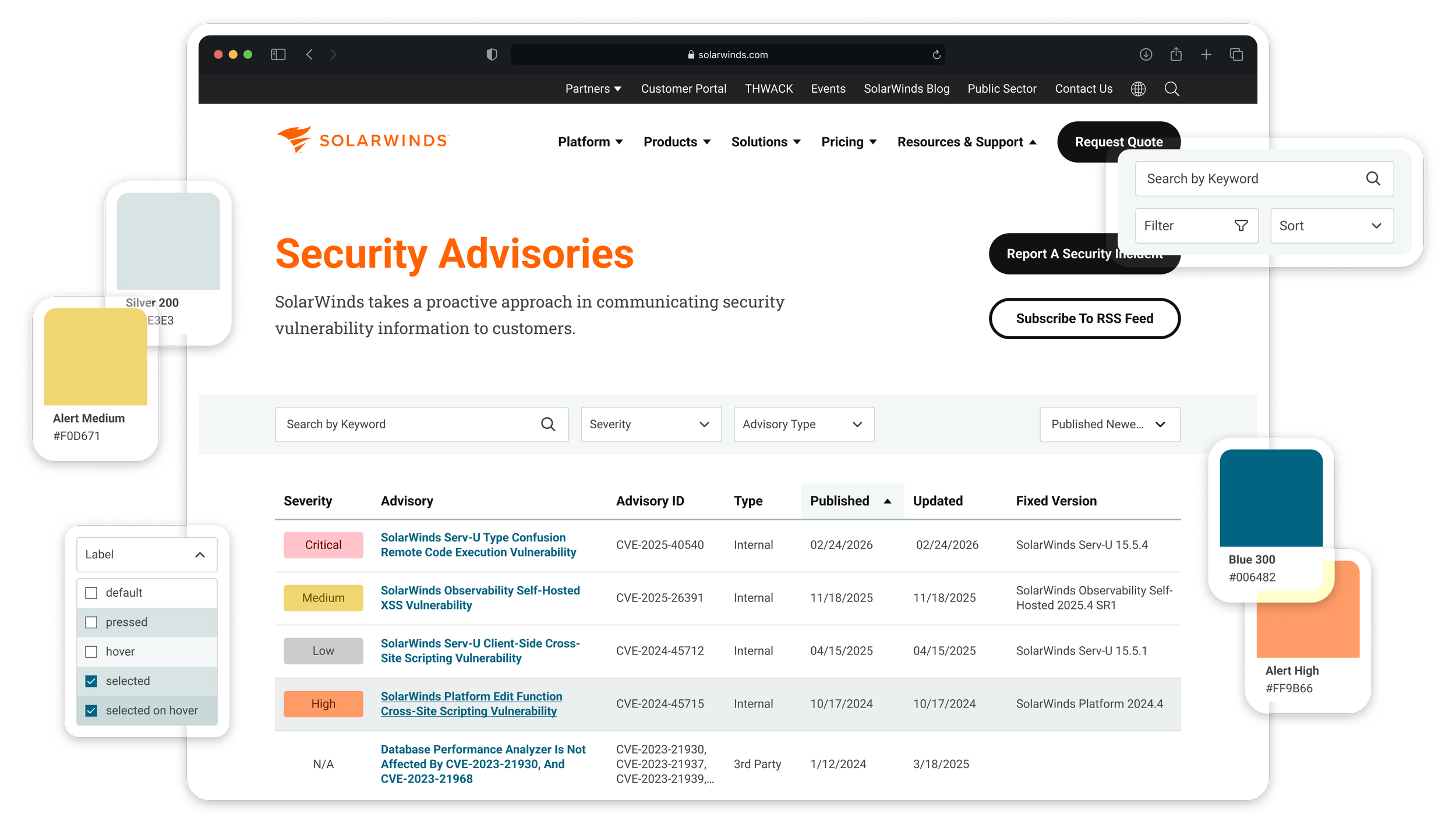Viewport: 1456px width, 824px height.
Task: Click the reload page icon in address bar
Action: tap(936, 55)
